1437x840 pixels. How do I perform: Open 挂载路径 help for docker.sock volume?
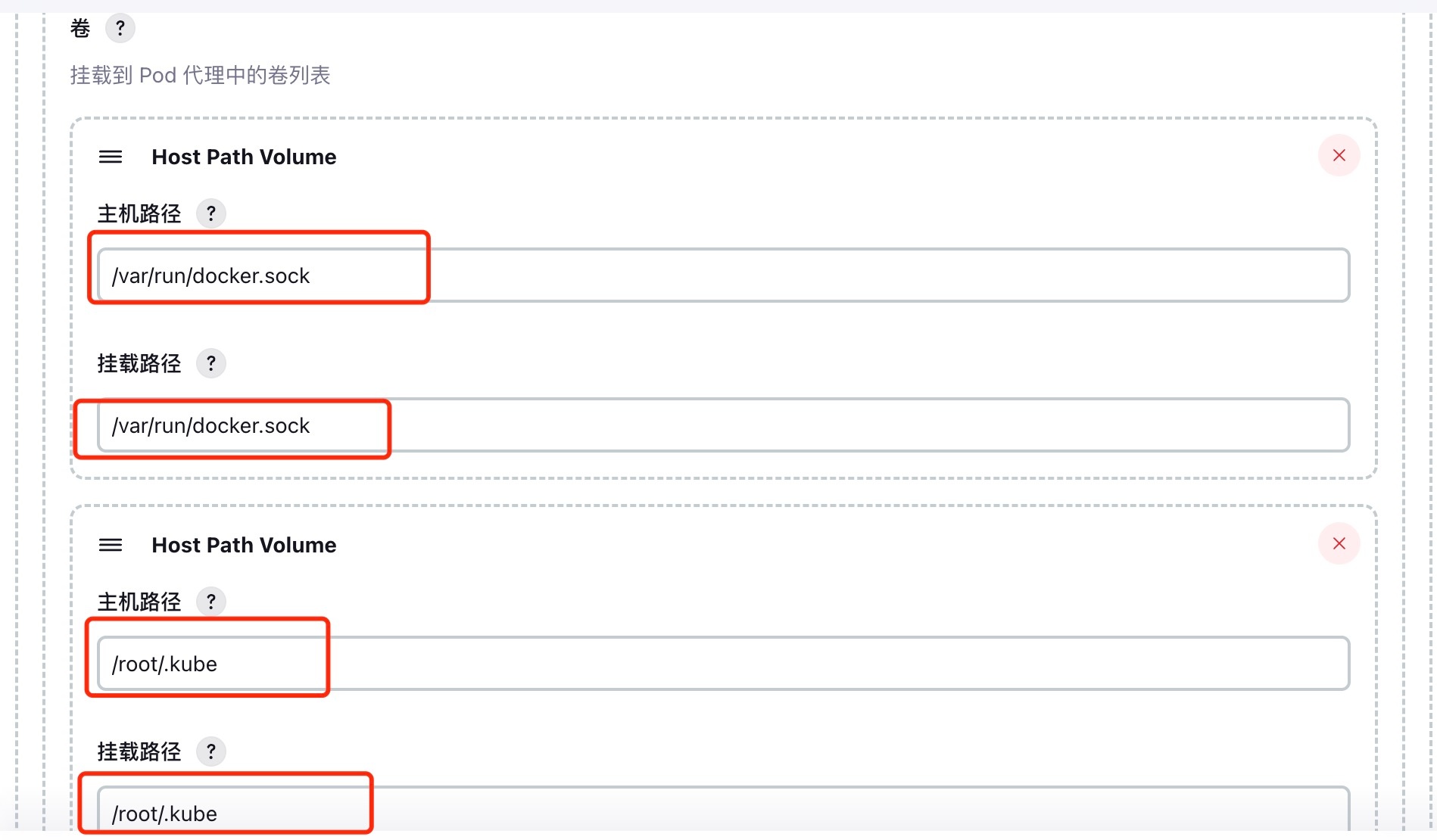211,363
